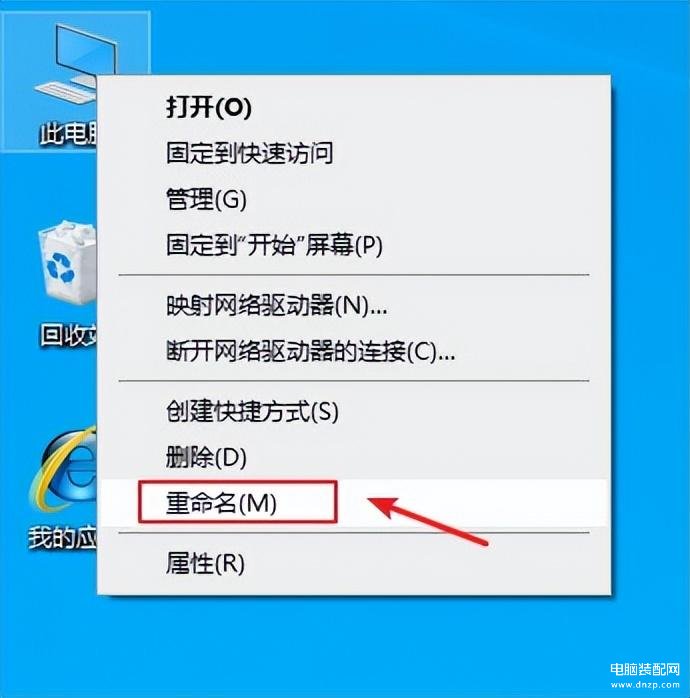
Task: Click the red arrow pointing at 重命名
Action: point(428,520)
